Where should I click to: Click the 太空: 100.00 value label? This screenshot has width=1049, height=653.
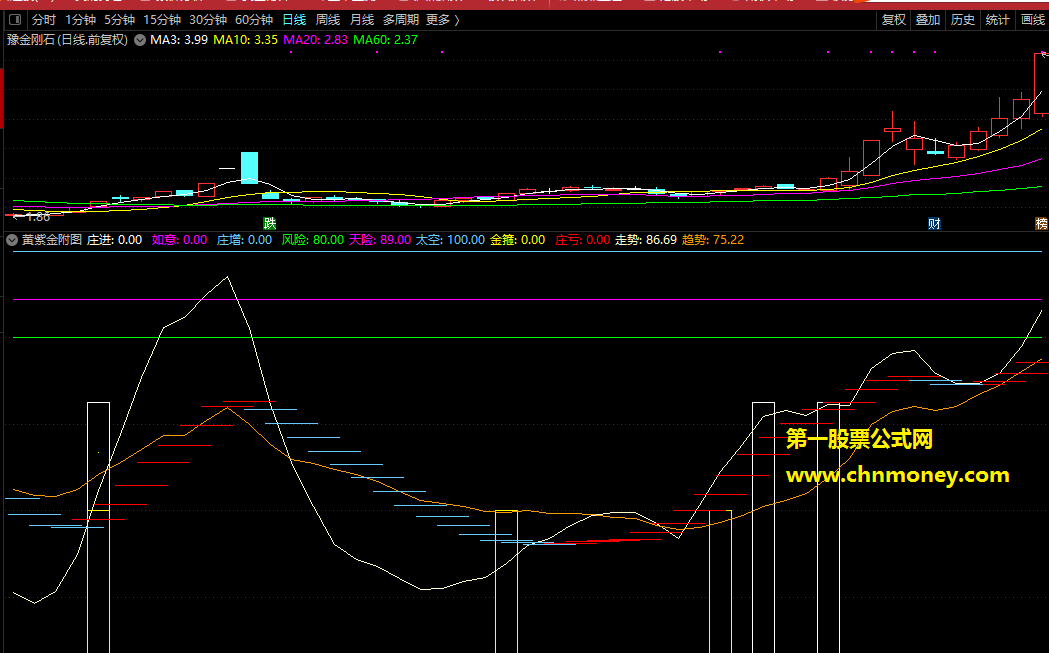(450, 240)
